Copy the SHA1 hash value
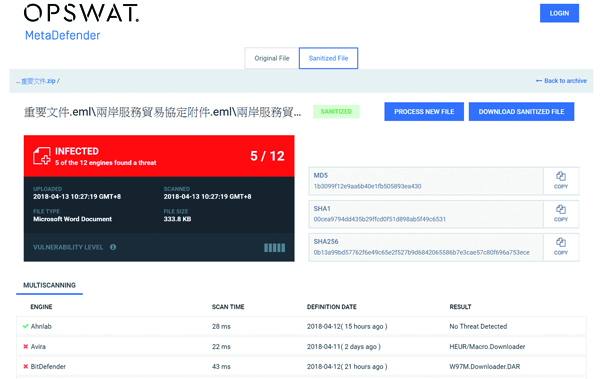 (561, 214)
